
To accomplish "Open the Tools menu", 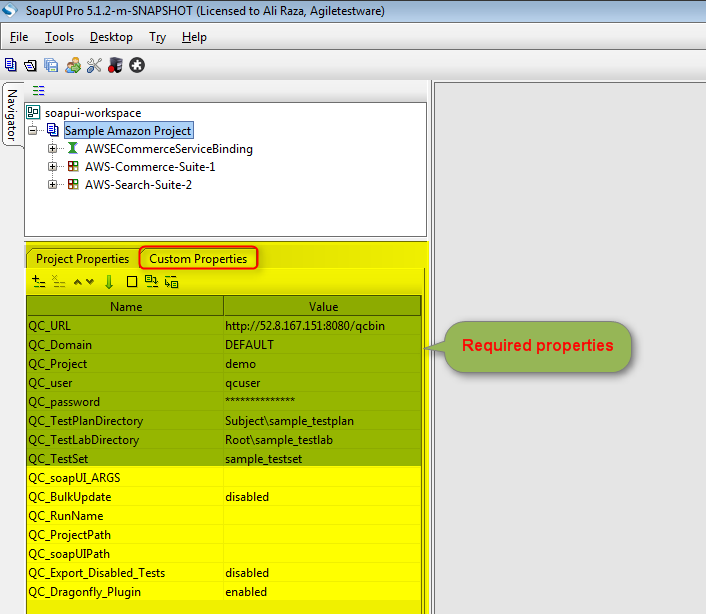I will click(x=59, y=37).
